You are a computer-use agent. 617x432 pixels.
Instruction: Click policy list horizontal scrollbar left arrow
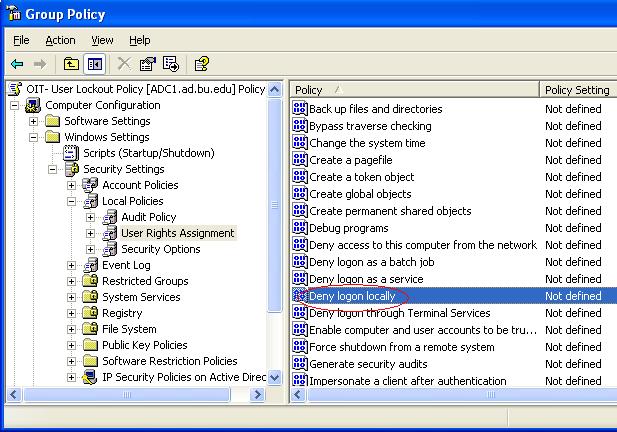coord(299,394)
